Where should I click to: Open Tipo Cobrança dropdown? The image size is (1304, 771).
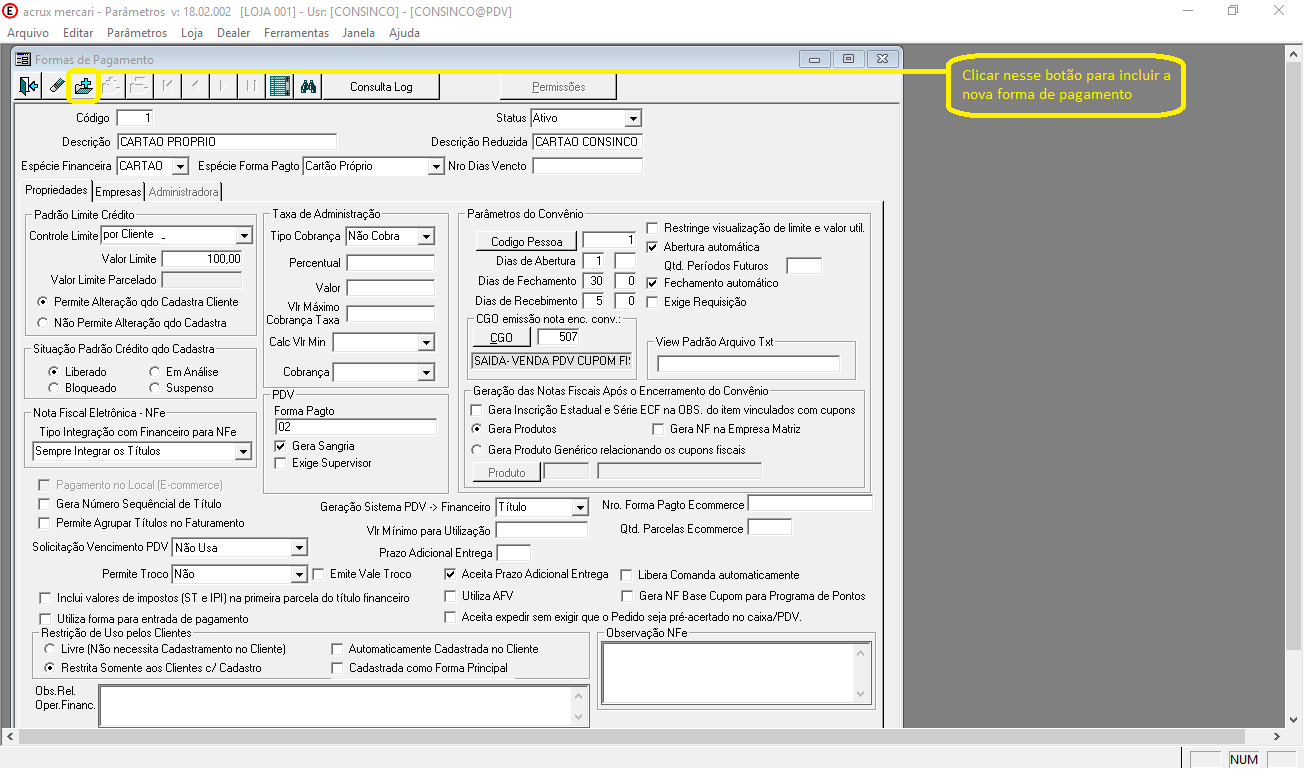pyautogui.click(x=426, y=236)
